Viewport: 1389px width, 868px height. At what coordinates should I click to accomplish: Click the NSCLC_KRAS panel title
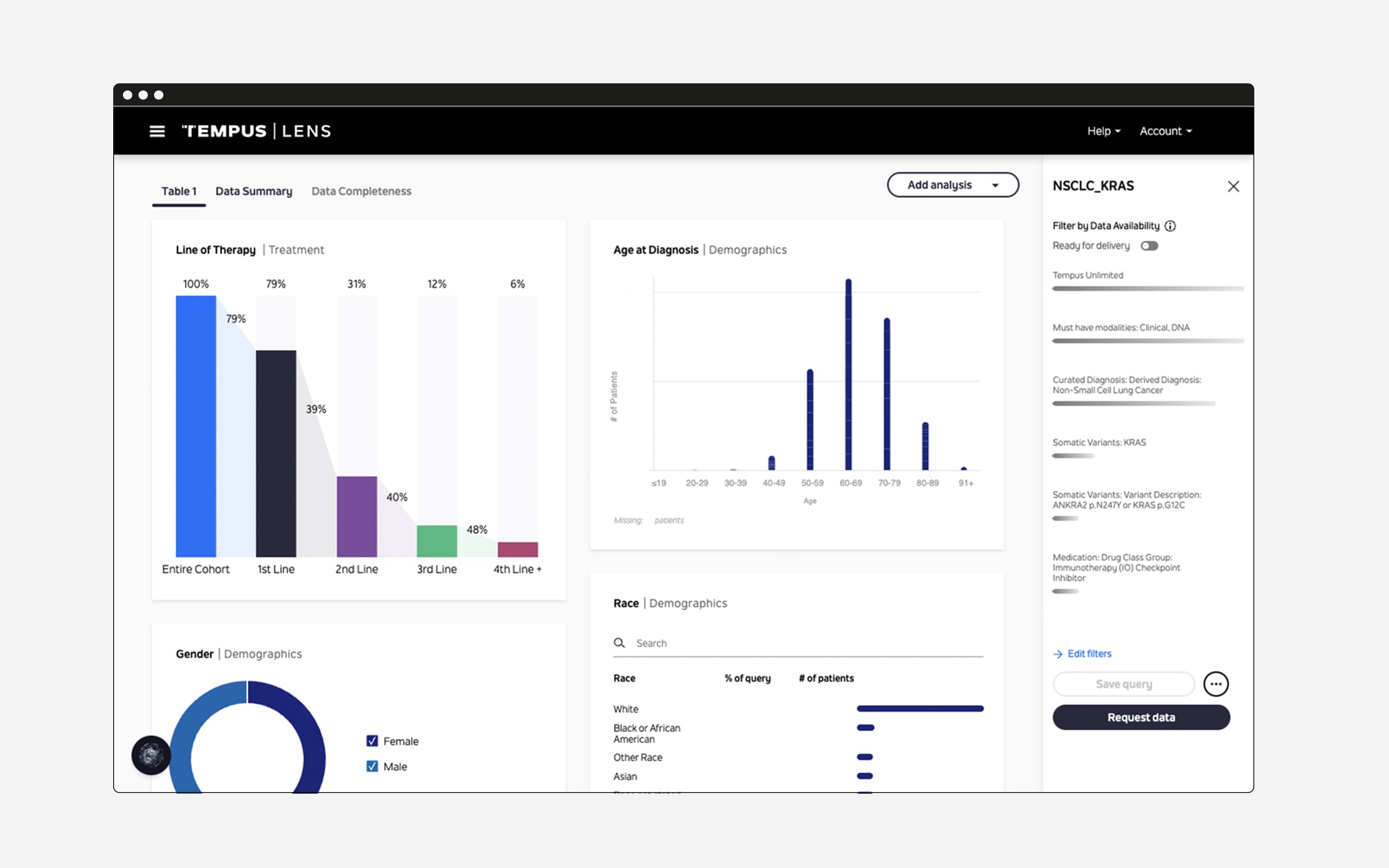[1093, 186]
